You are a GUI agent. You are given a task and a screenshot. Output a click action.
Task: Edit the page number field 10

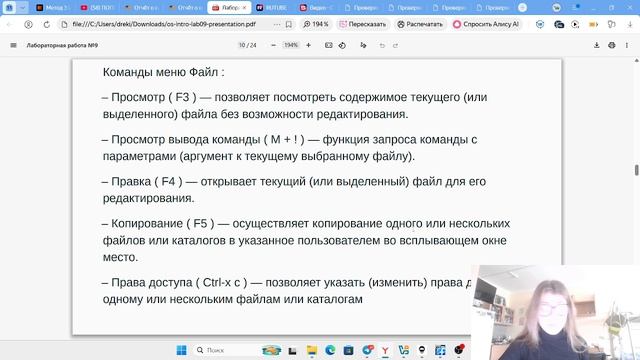tap(242, 45)
